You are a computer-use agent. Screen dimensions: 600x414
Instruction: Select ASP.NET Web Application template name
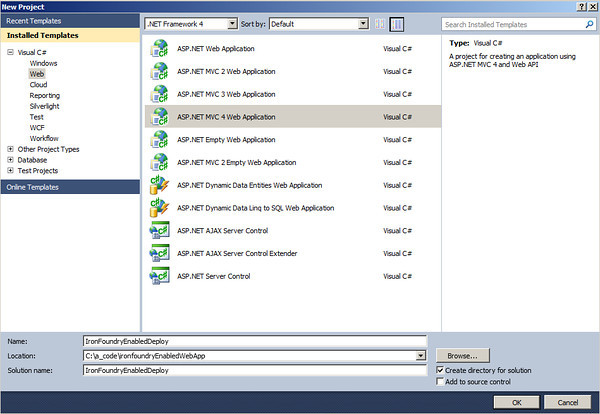pyautogui.click(x=215, y=49)
